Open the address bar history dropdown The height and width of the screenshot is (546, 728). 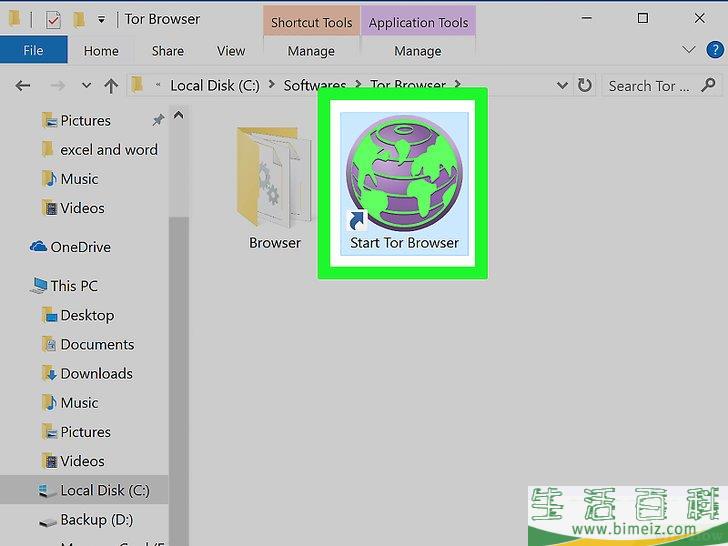pyautogui.click(x=562, y=85)
